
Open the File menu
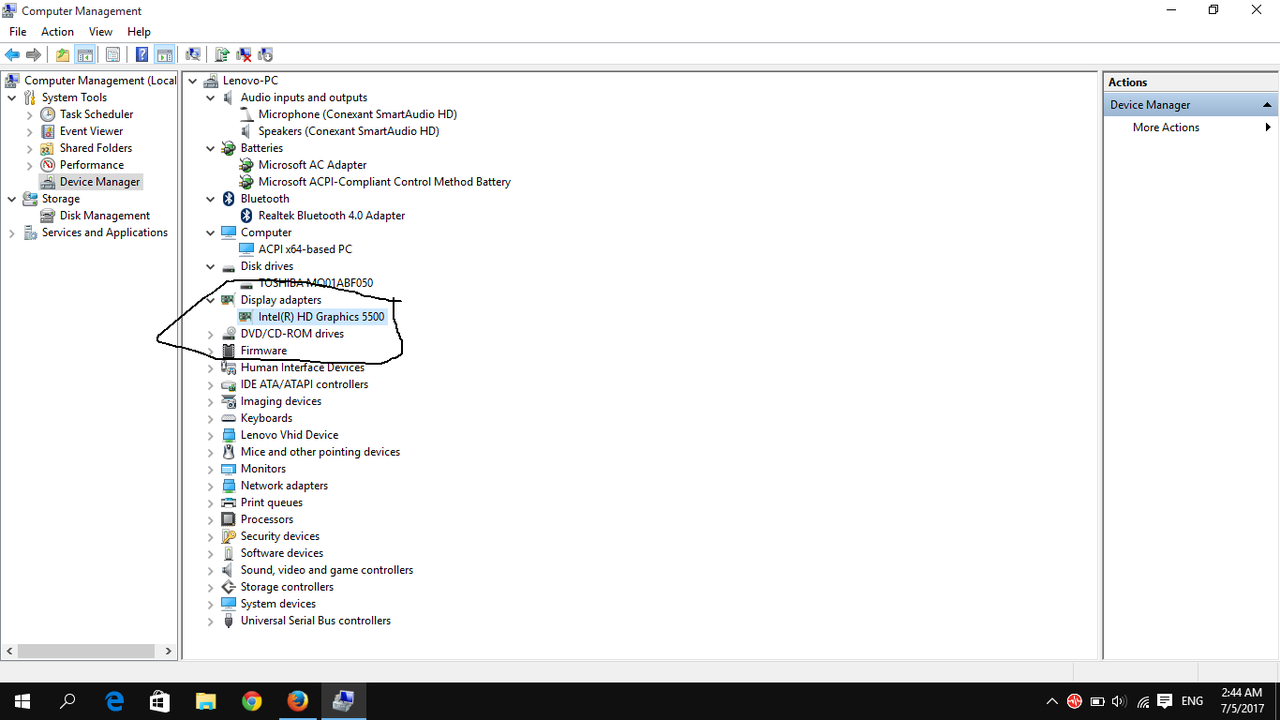pyautogui.click(x=18, y=32)
